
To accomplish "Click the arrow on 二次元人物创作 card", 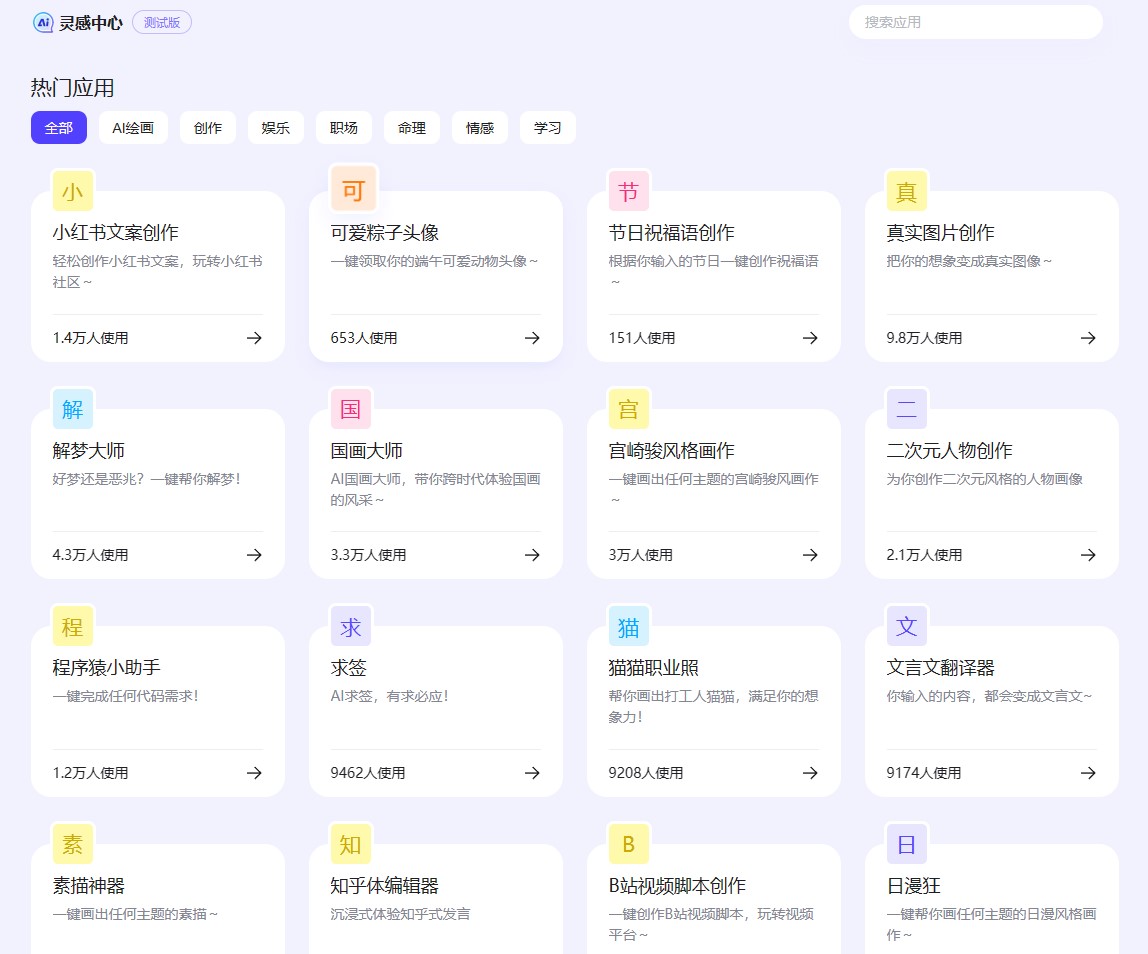I will 1087,555.
